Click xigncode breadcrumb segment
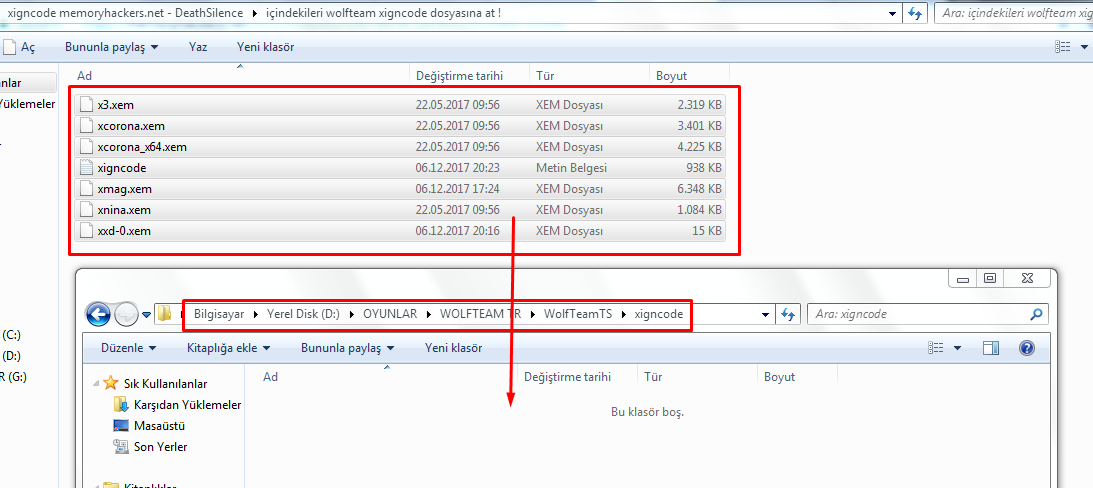This screenshot has height=488, width=1093. (659, 314)
